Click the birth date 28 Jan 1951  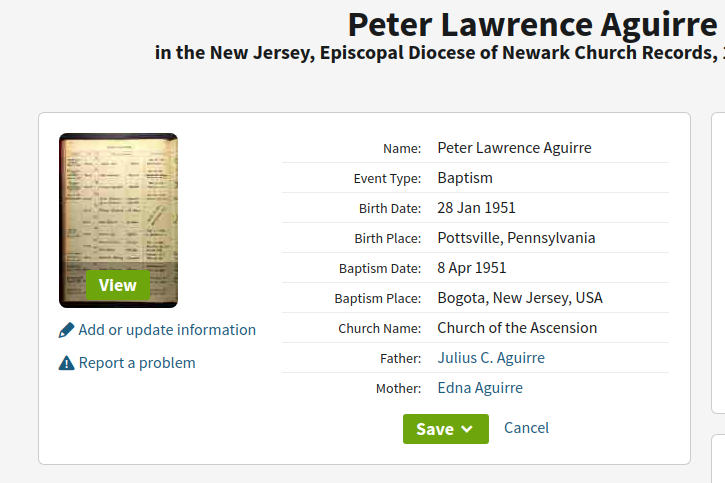click(476, 208)
